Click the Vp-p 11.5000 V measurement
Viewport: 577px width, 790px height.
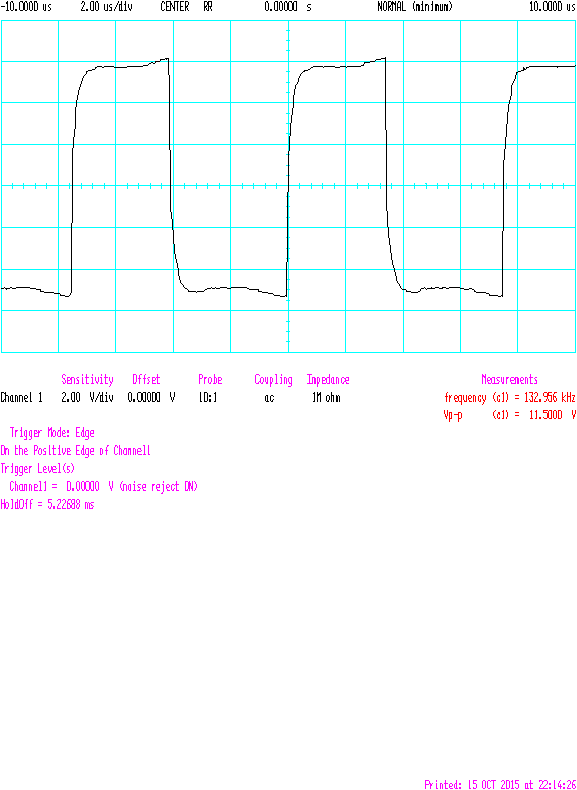(510, 416)
